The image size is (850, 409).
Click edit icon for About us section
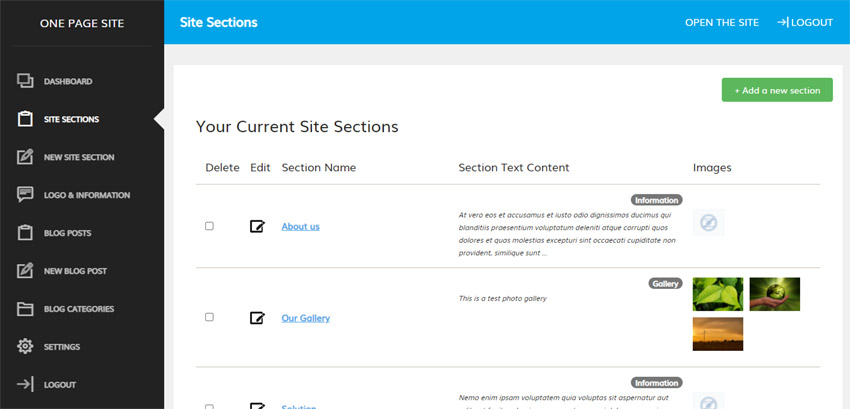coord(257,226)
